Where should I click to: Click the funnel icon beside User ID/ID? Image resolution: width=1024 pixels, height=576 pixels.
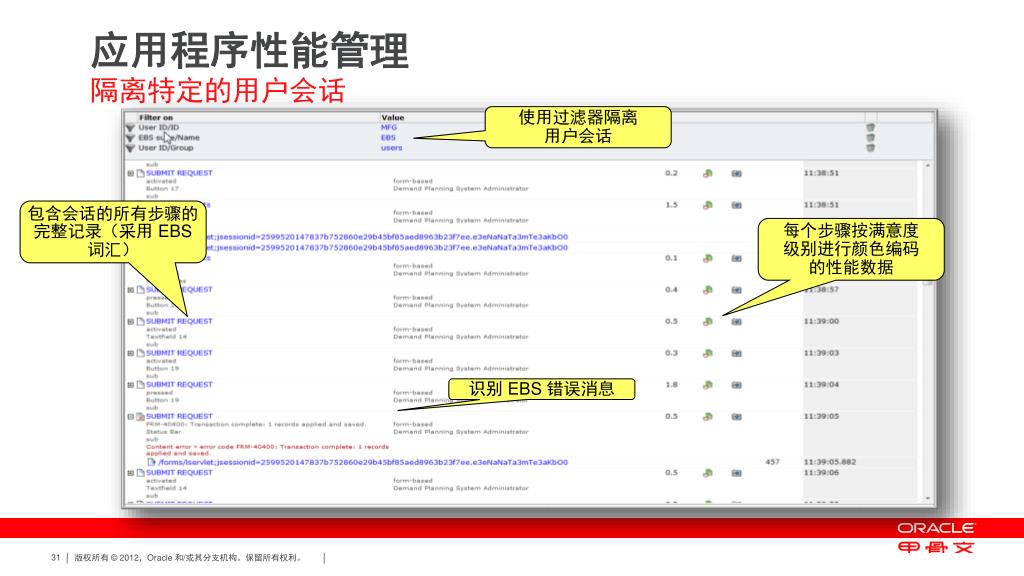(130, 128)
